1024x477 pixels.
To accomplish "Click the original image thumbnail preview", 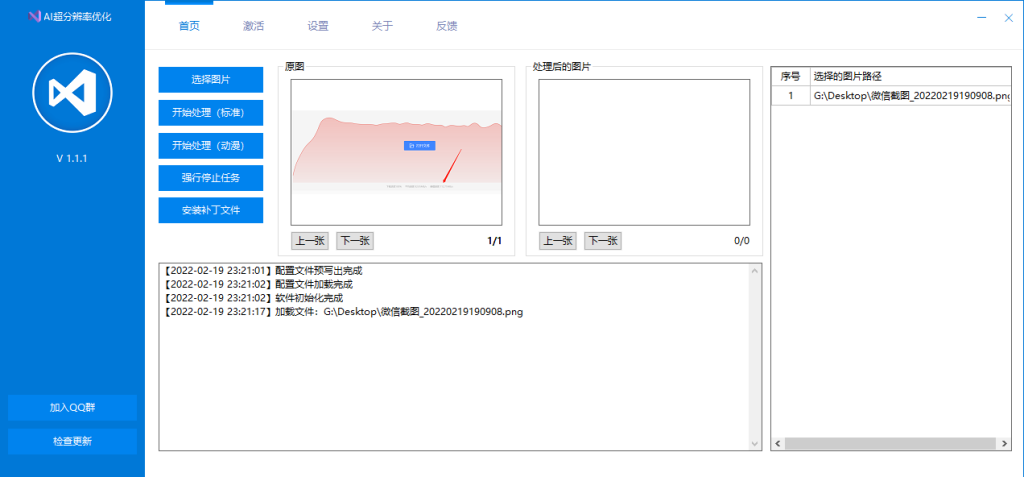I will [396, 152].
